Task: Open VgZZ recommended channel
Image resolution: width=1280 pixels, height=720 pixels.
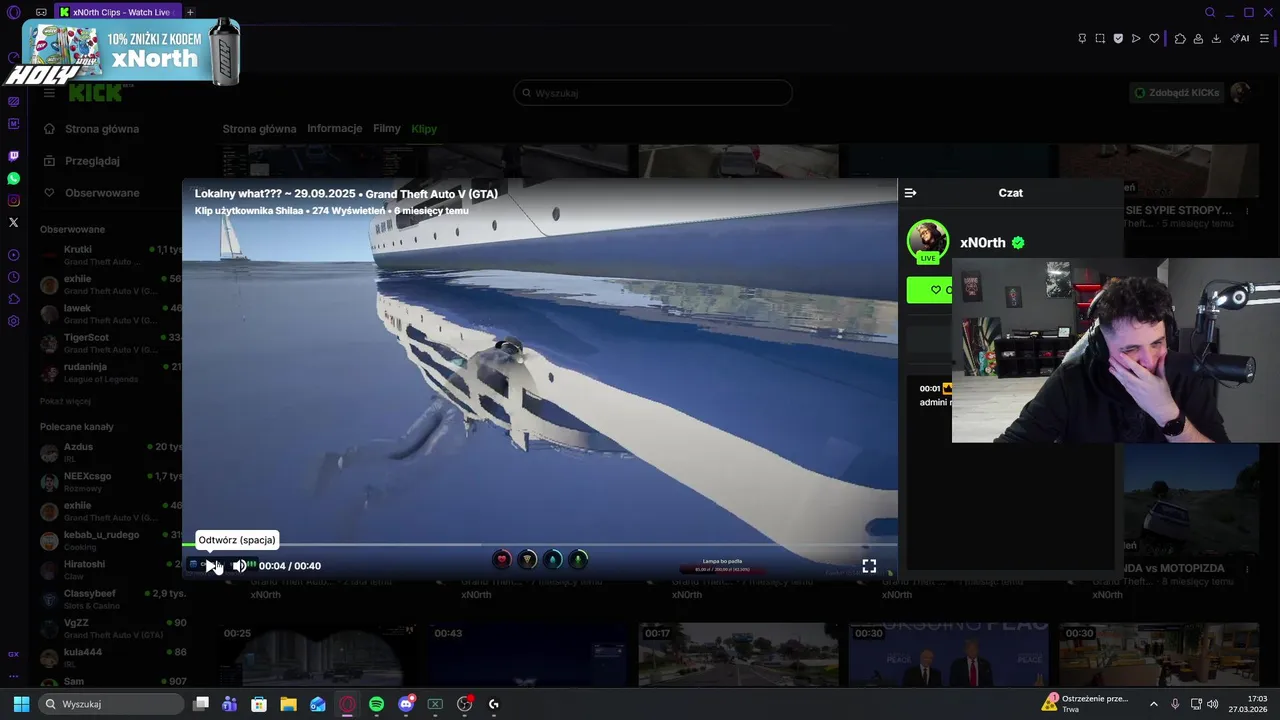Action: pyautogui.click(x=110, y=629)
